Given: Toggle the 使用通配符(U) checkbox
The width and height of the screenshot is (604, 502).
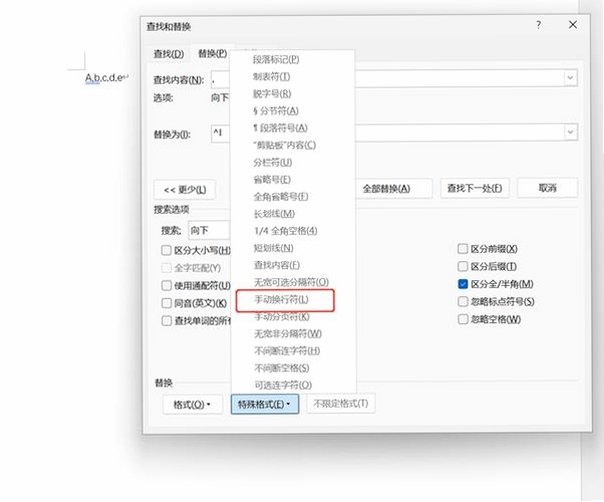Looking at the screenshot, I should (x=166, y=285).
